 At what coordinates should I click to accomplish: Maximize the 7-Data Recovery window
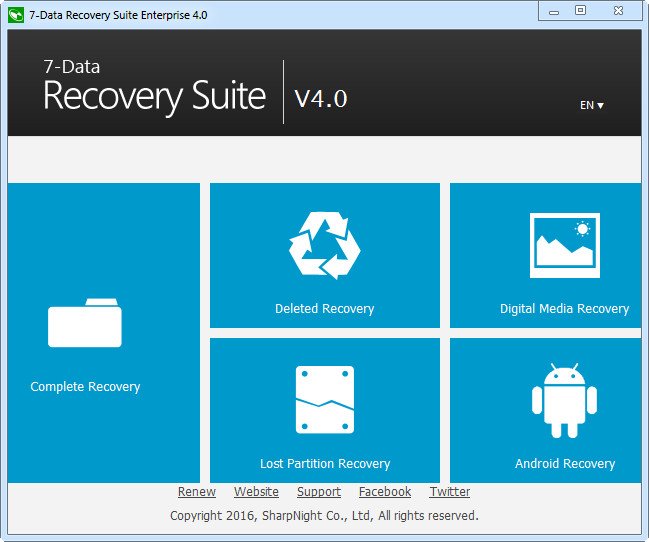point(581,10)
